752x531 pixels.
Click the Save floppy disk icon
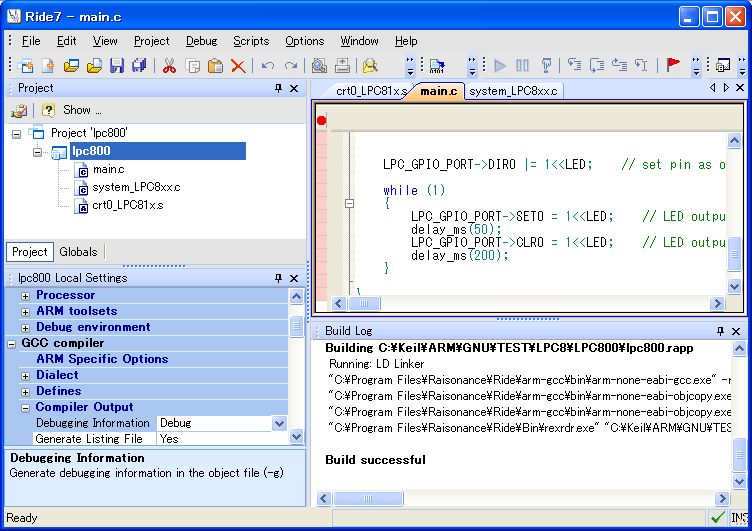click(x=117, y=65)
